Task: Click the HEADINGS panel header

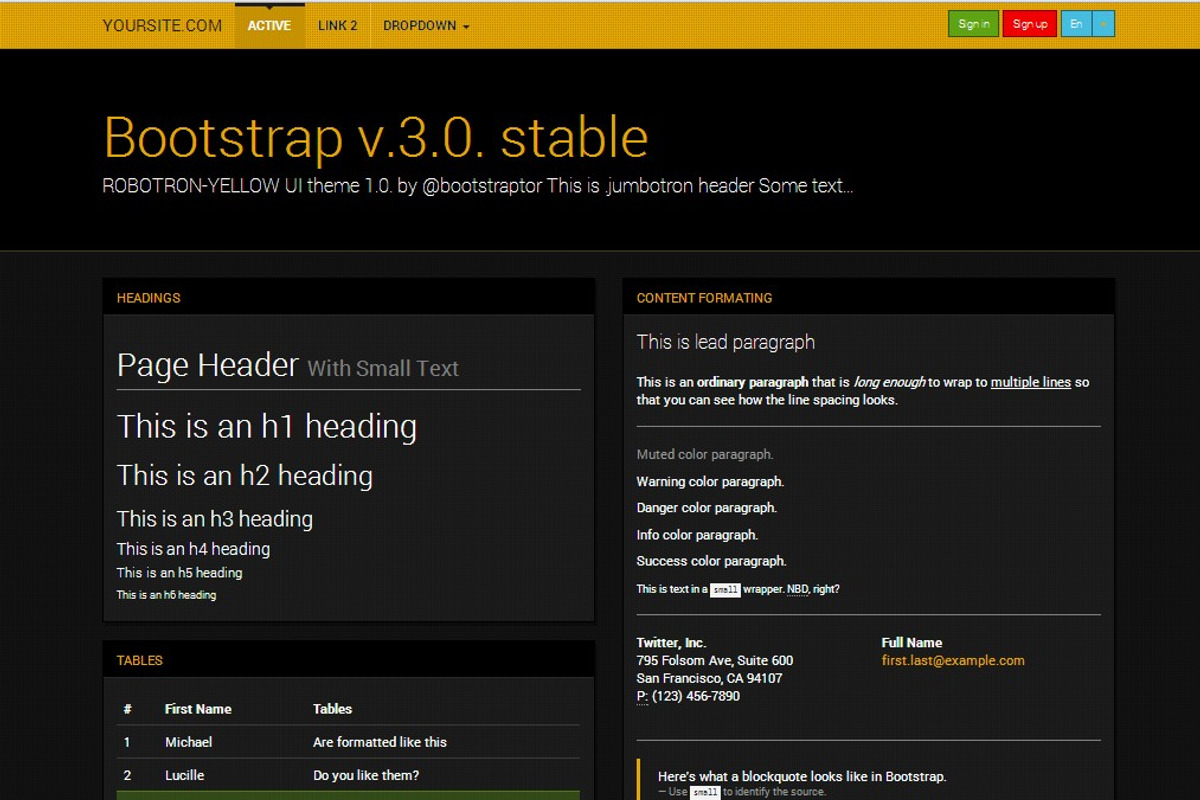Action: click(148, 297)
